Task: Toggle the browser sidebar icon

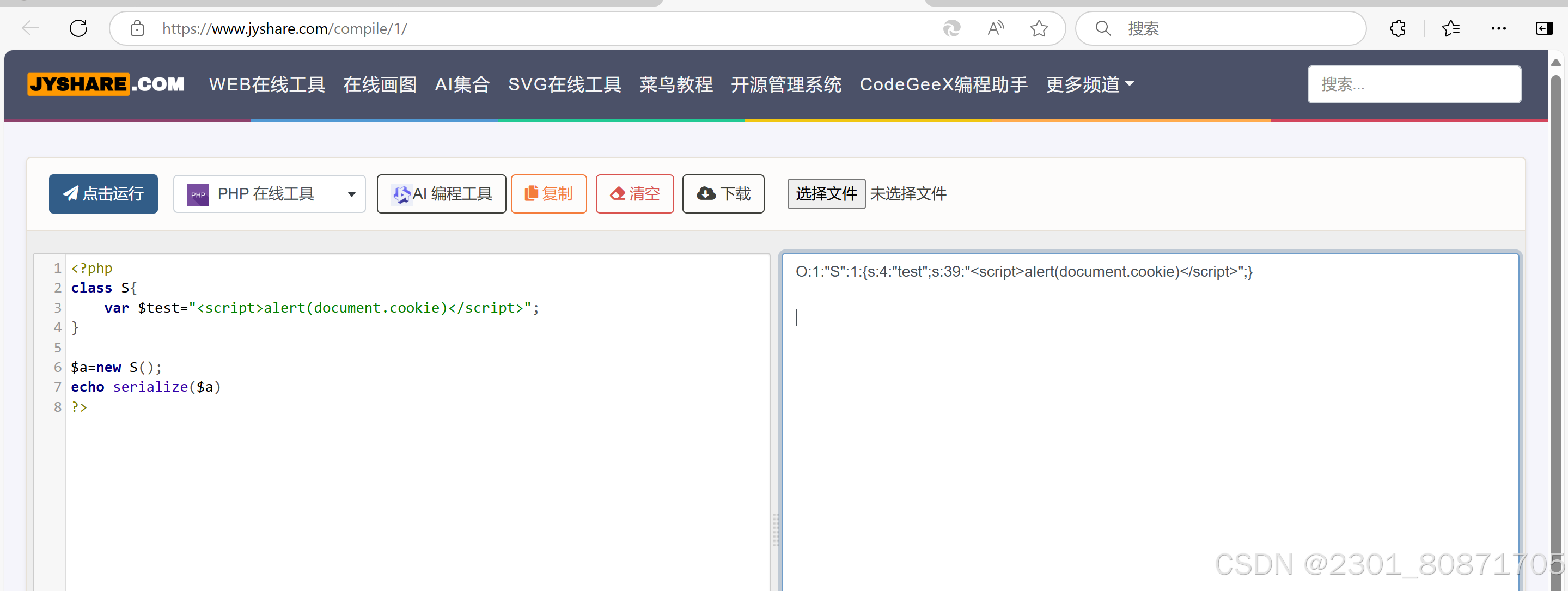Action: tap(1544, 29)
